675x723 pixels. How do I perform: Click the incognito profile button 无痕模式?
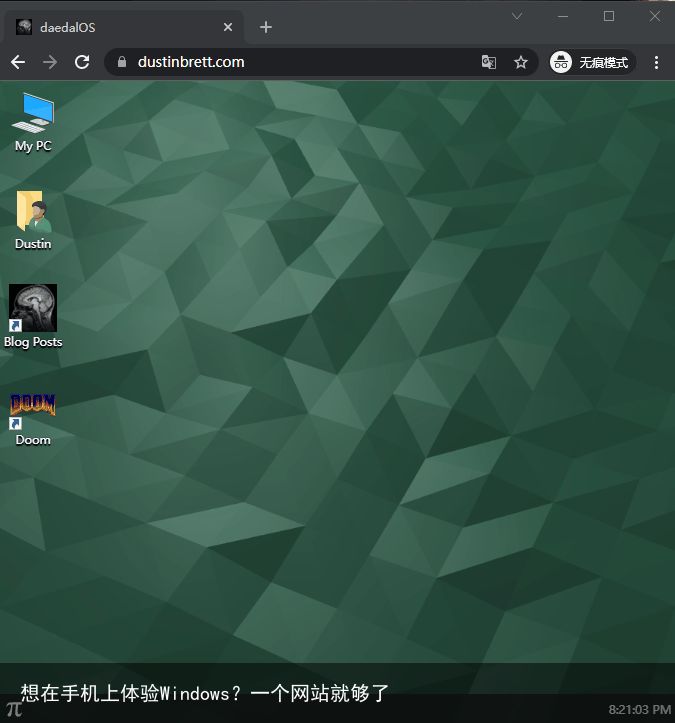pyautogui.click(x=592, y=62)
